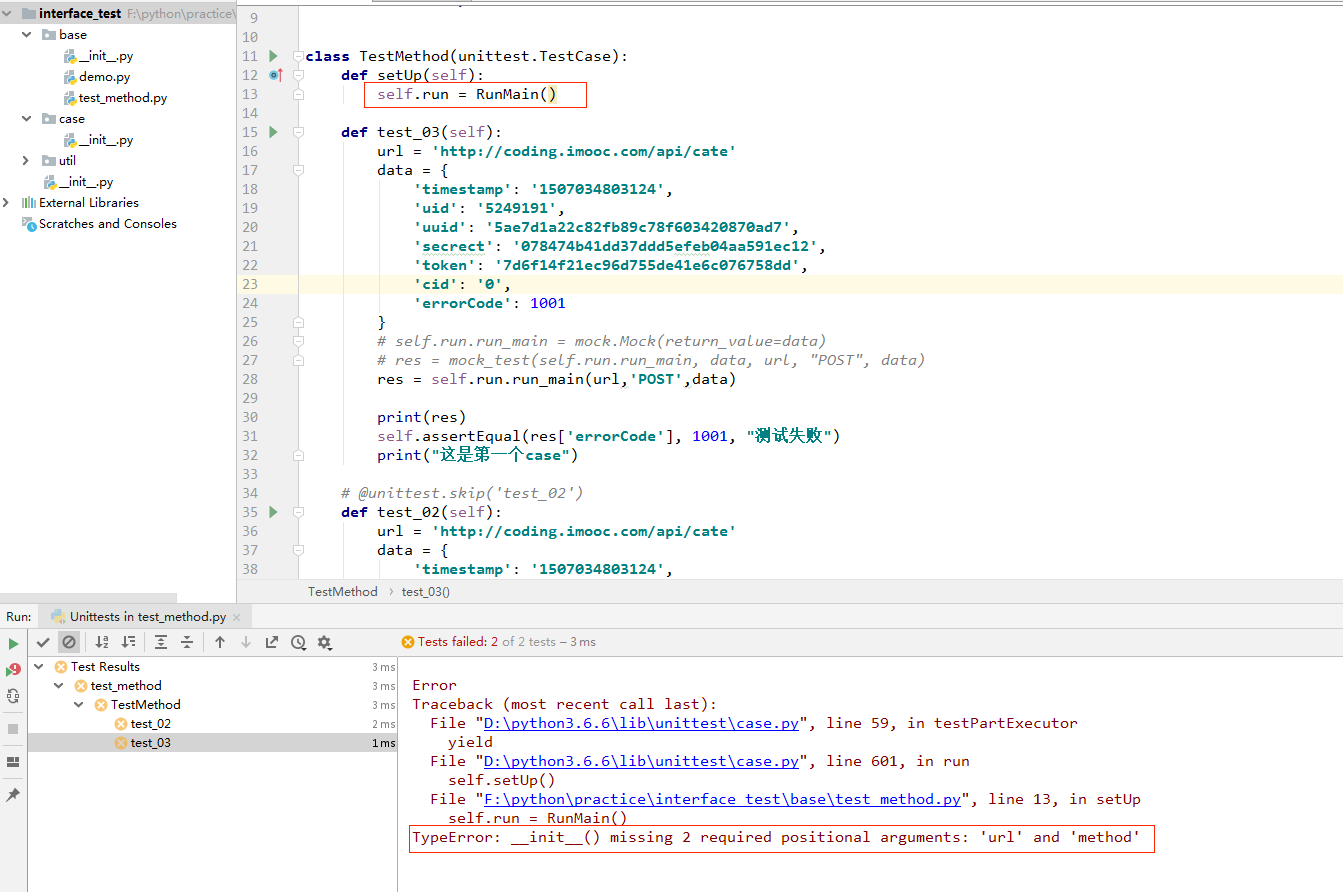
Task: Place cursor on self.run = RunMain() line 13
Action: (466, 95)
